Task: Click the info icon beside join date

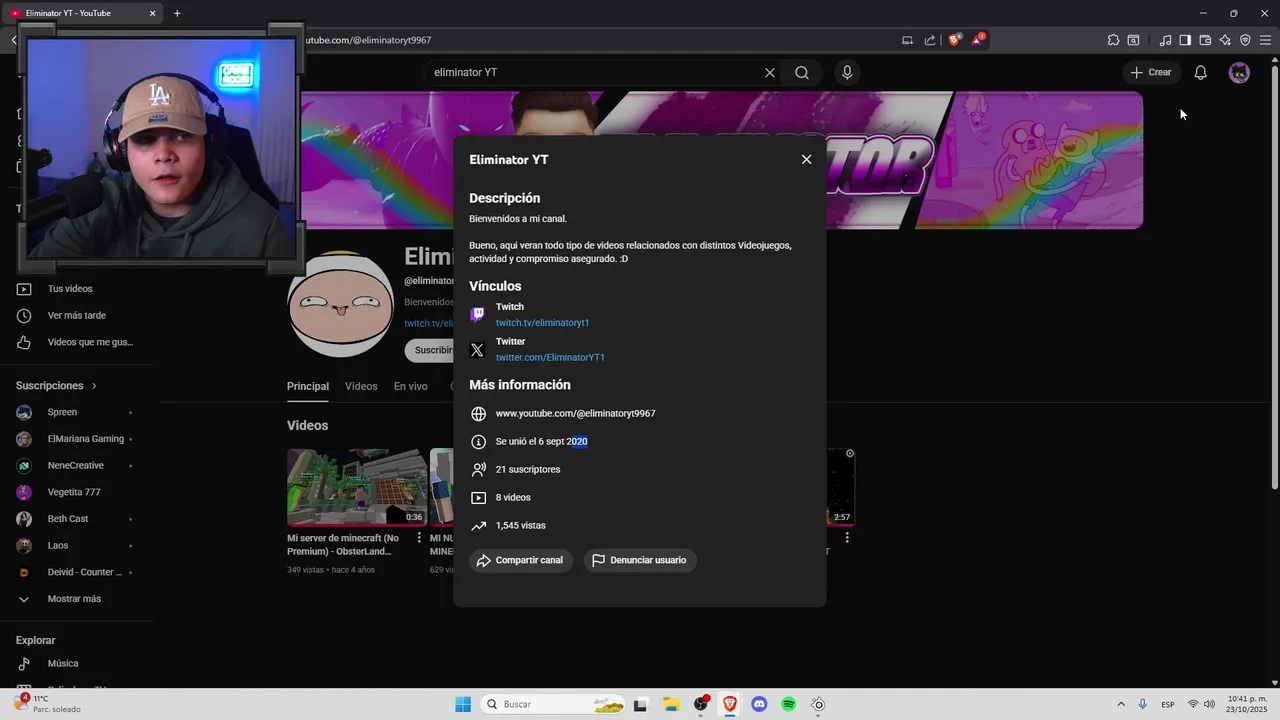Action: [x=478, y=442]
